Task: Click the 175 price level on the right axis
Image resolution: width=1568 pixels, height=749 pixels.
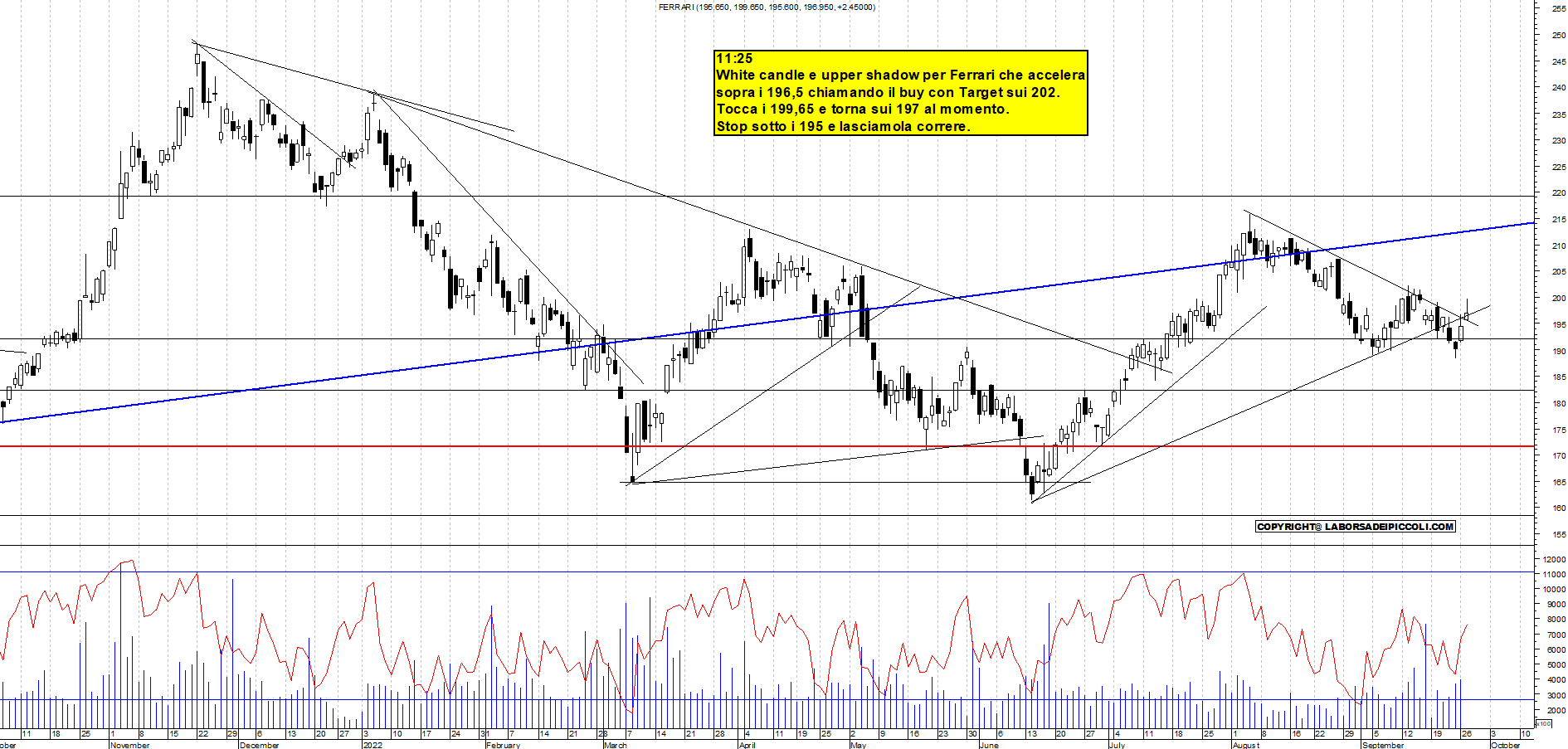Action: [x=1558, y=430]
